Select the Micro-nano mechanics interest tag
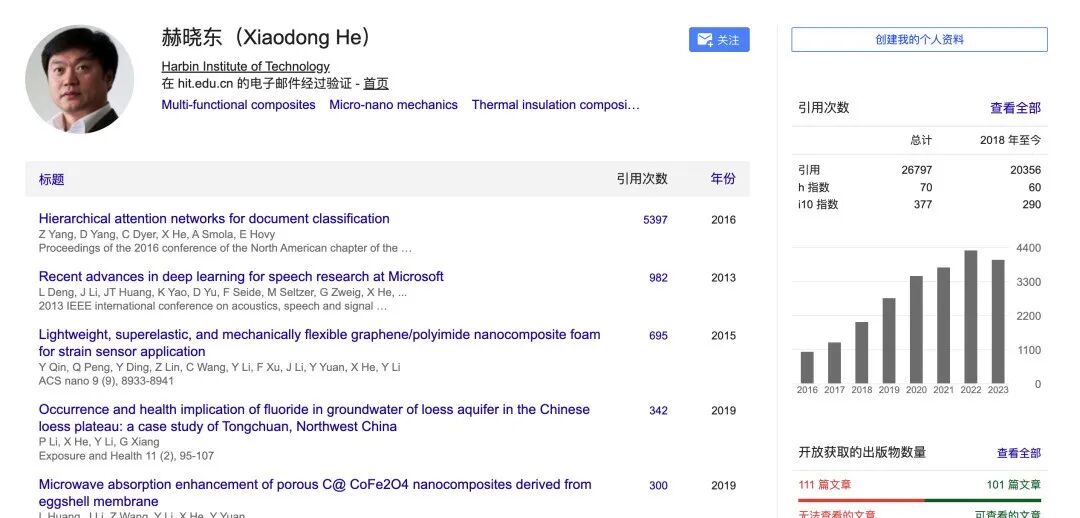The width and height of the screenshot is (1080, 518). click(393, 105)
